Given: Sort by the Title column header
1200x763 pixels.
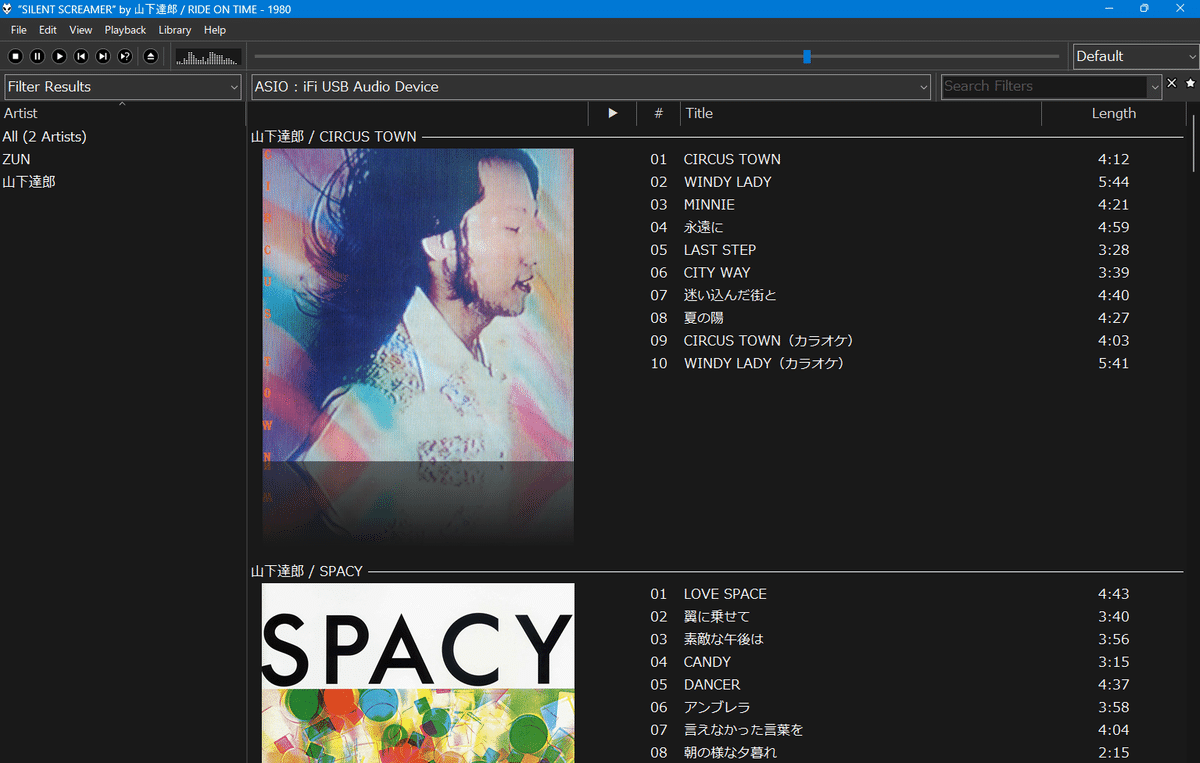Looking at the screenshot, I should (861, 113).
